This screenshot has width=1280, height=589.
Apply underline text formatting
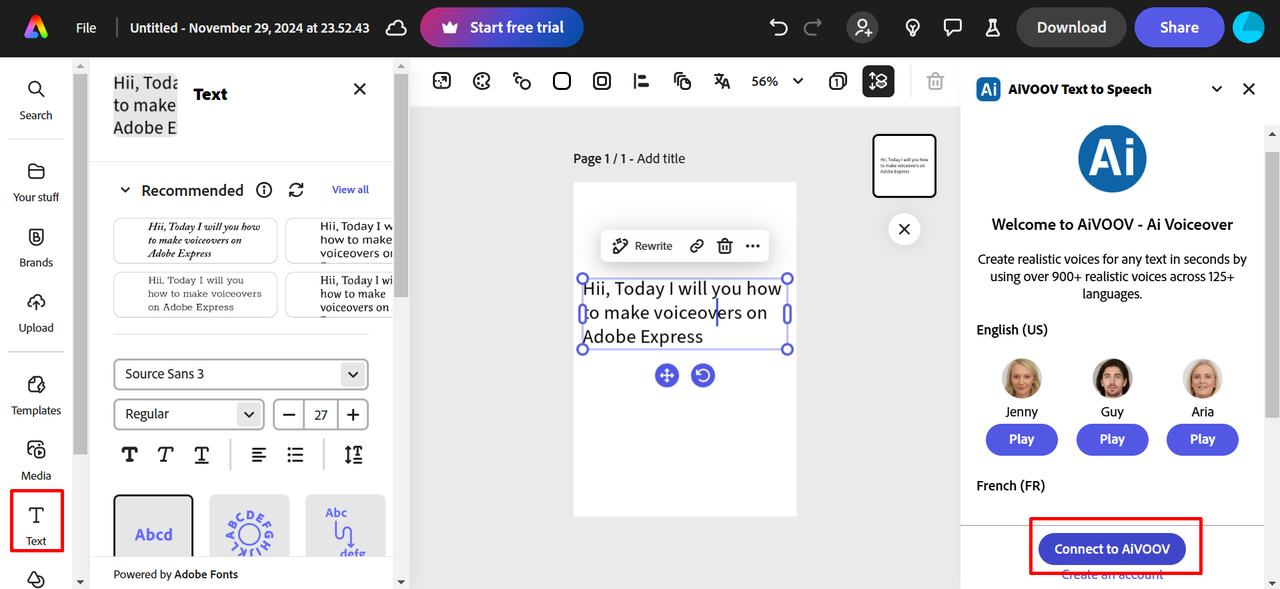tap(202, 455)
